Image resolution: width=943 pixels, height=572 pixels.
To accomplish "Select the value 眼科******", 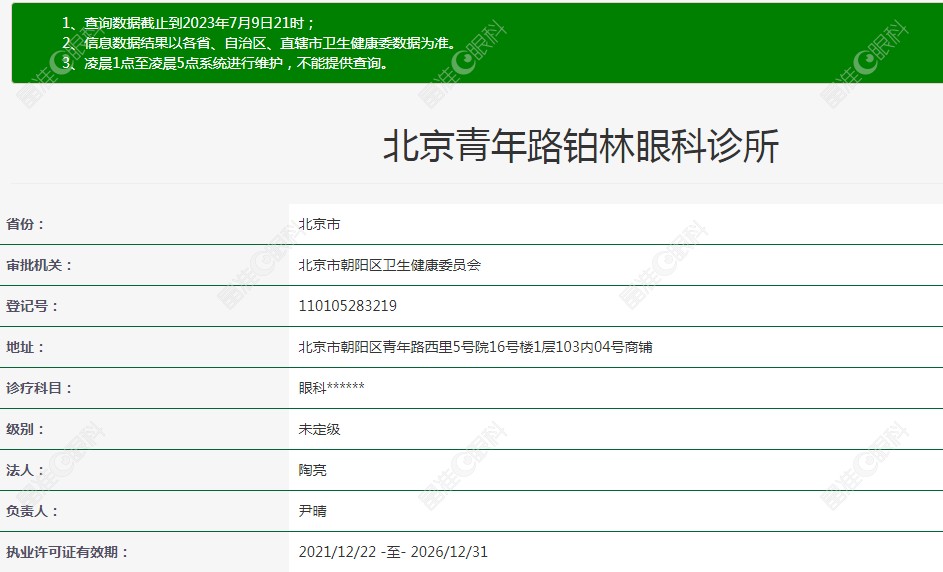I will (331, 388).
